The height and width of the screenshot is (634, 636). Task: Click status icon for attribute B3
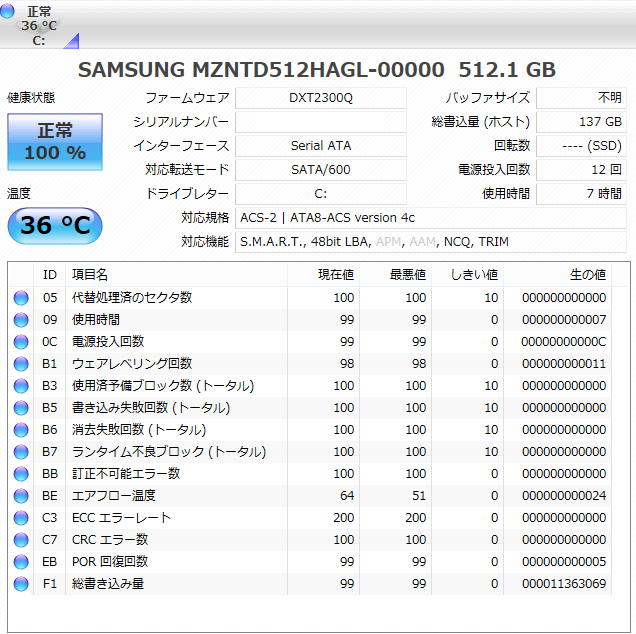(21, 386)
